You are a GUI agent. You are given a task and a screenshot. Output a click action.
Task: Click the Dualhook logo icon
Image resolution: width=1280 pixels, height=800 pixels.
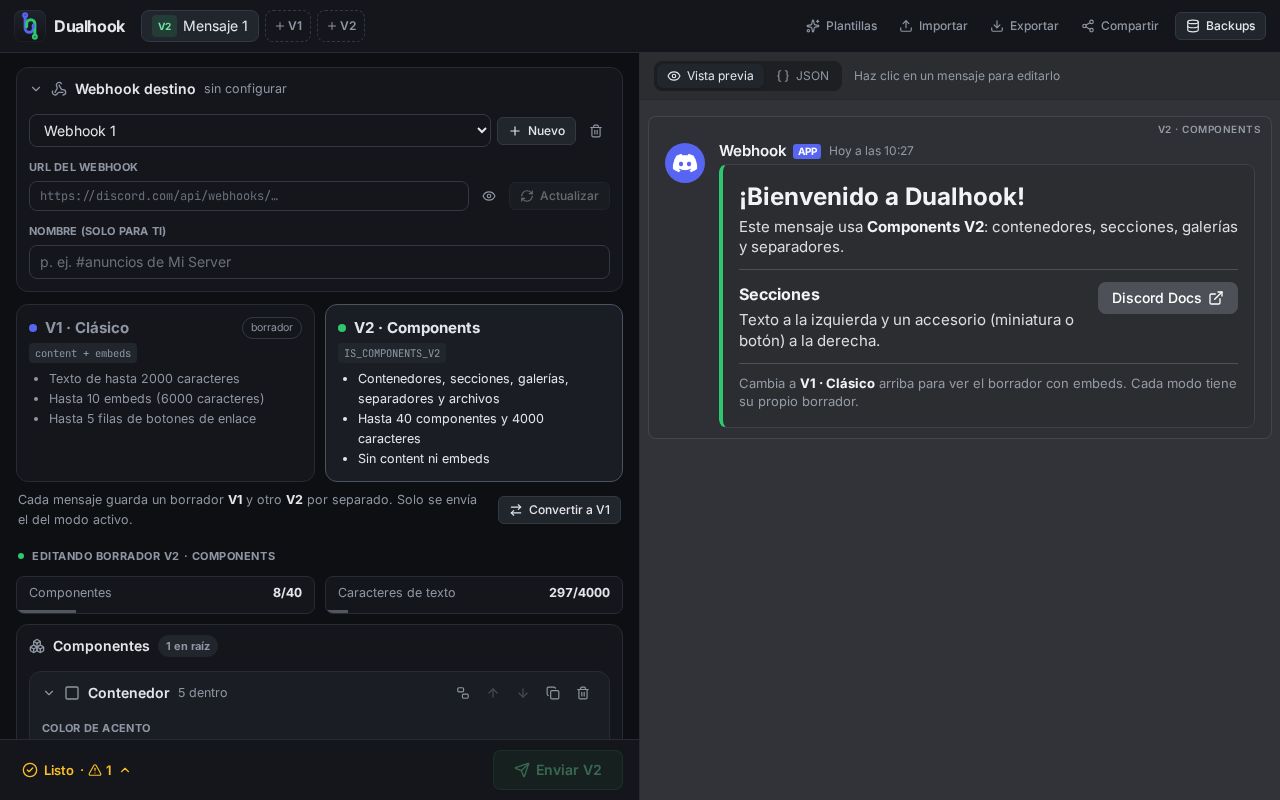[30, 26]
